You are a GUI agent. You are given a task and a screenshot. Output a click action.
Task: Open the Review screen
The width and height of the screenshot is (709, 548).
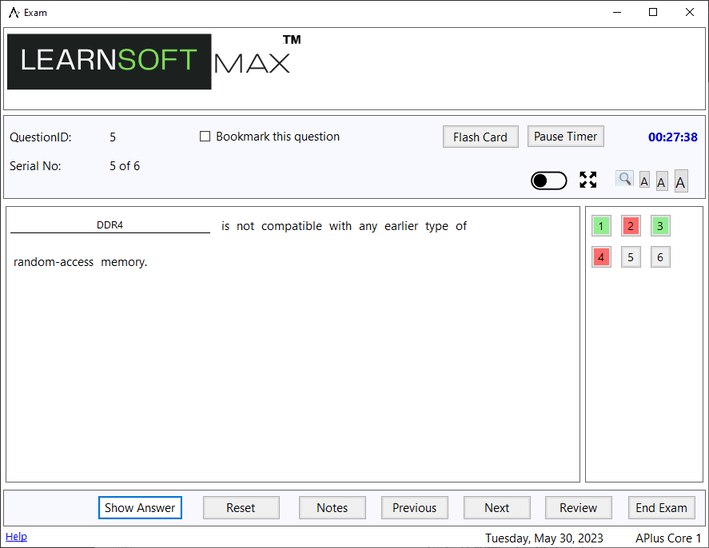(x=578, y=507)
